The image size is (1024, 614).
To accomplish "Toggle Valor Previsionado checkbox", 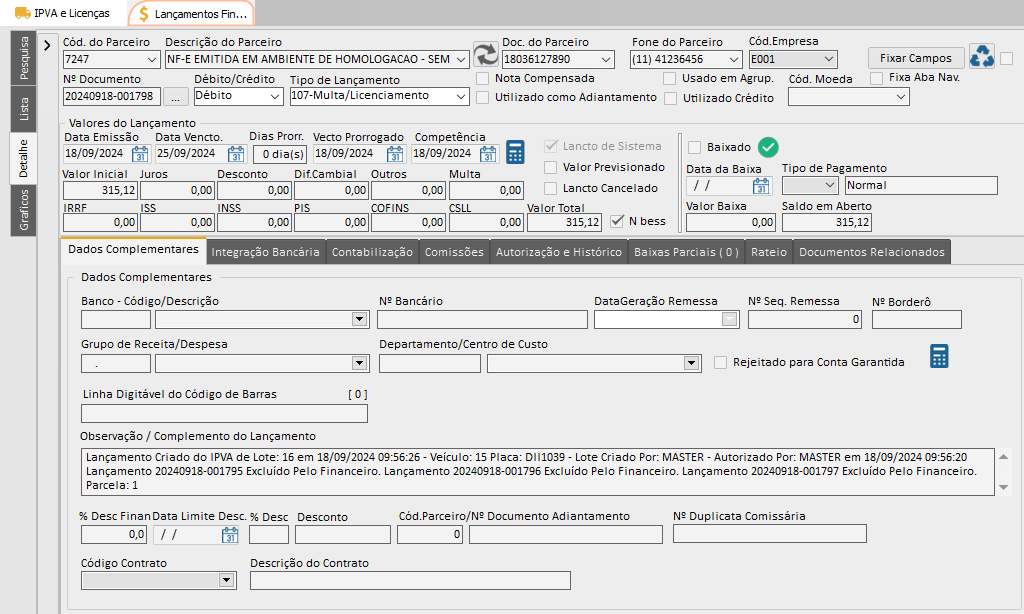I will [551, 167].
